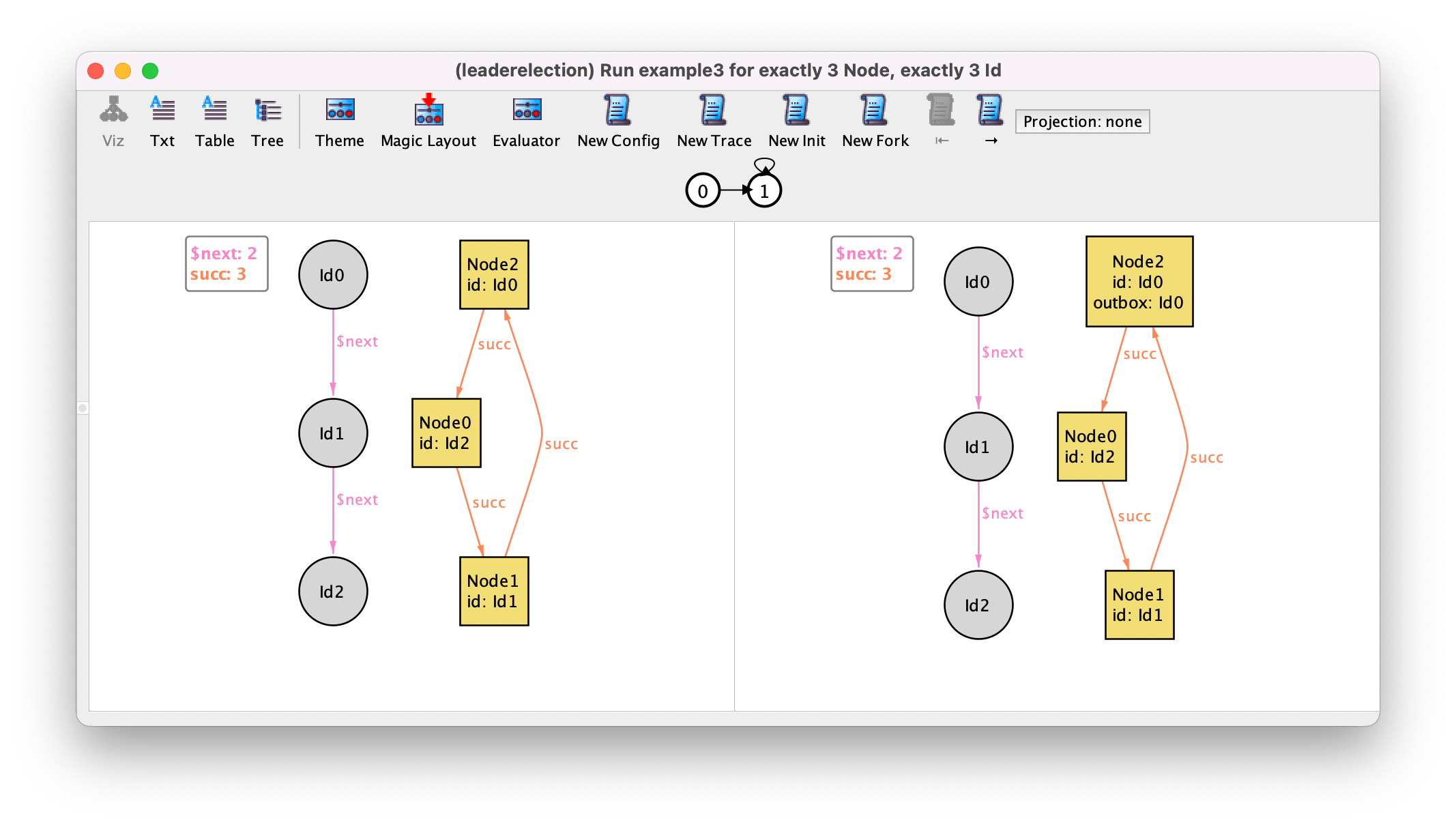Select the Id1 circle in left pane
Image resolution: width=1456 pixels, height=827 pixels.
tap(333, 433)
